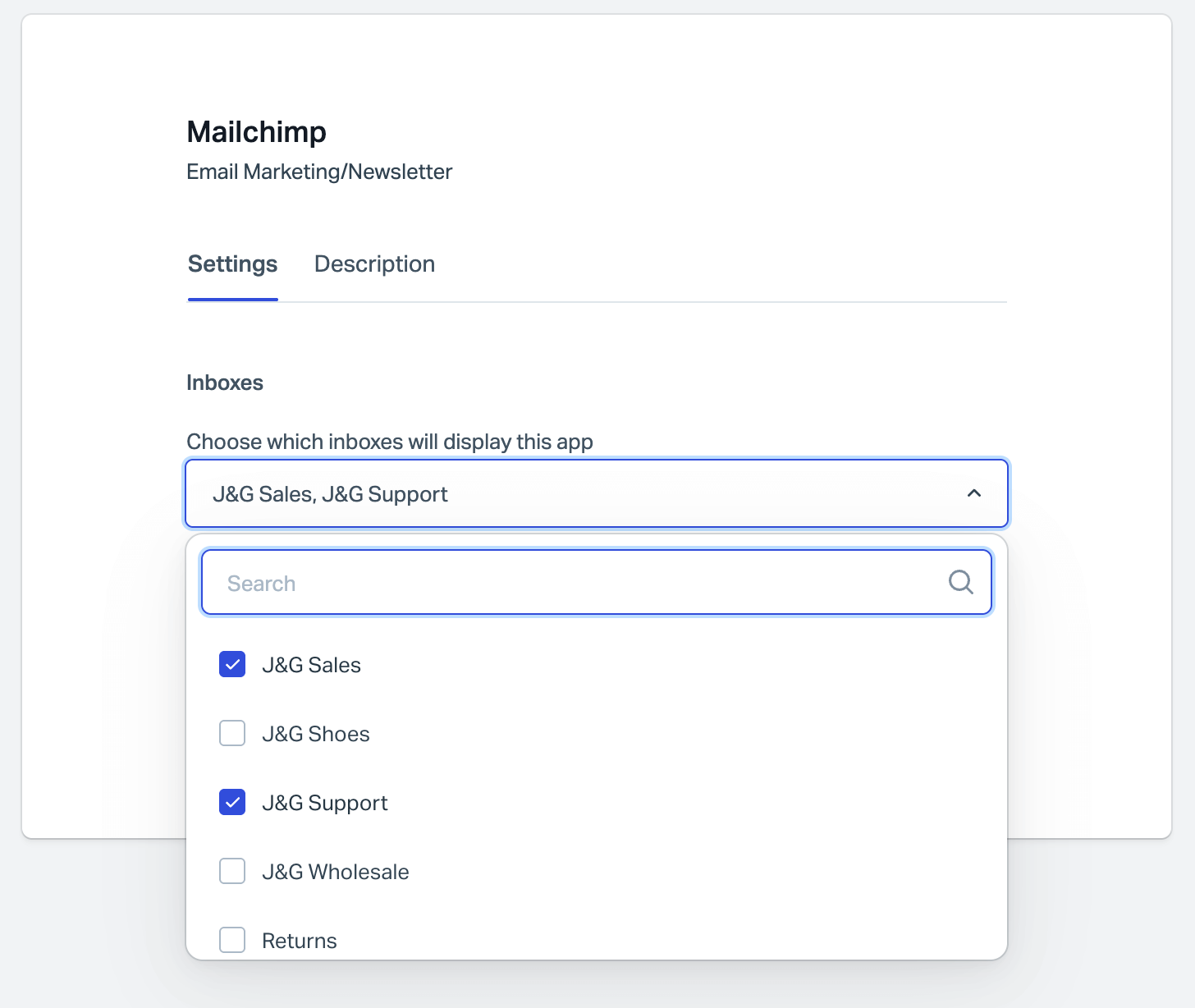
Task: Click the J&G Shoes label
Action: tap(316, 734)
